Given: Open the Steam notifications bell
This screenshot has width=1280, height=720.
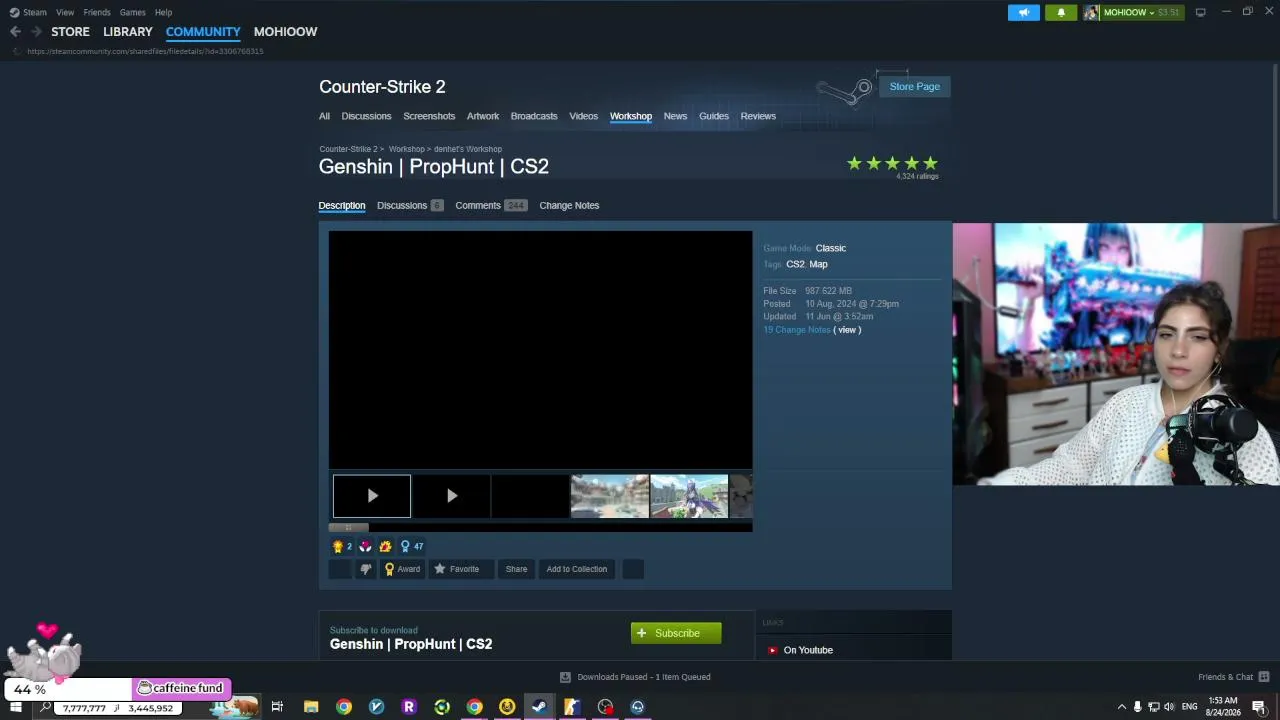Looking at the screenshot, I should pos(1061,12).
